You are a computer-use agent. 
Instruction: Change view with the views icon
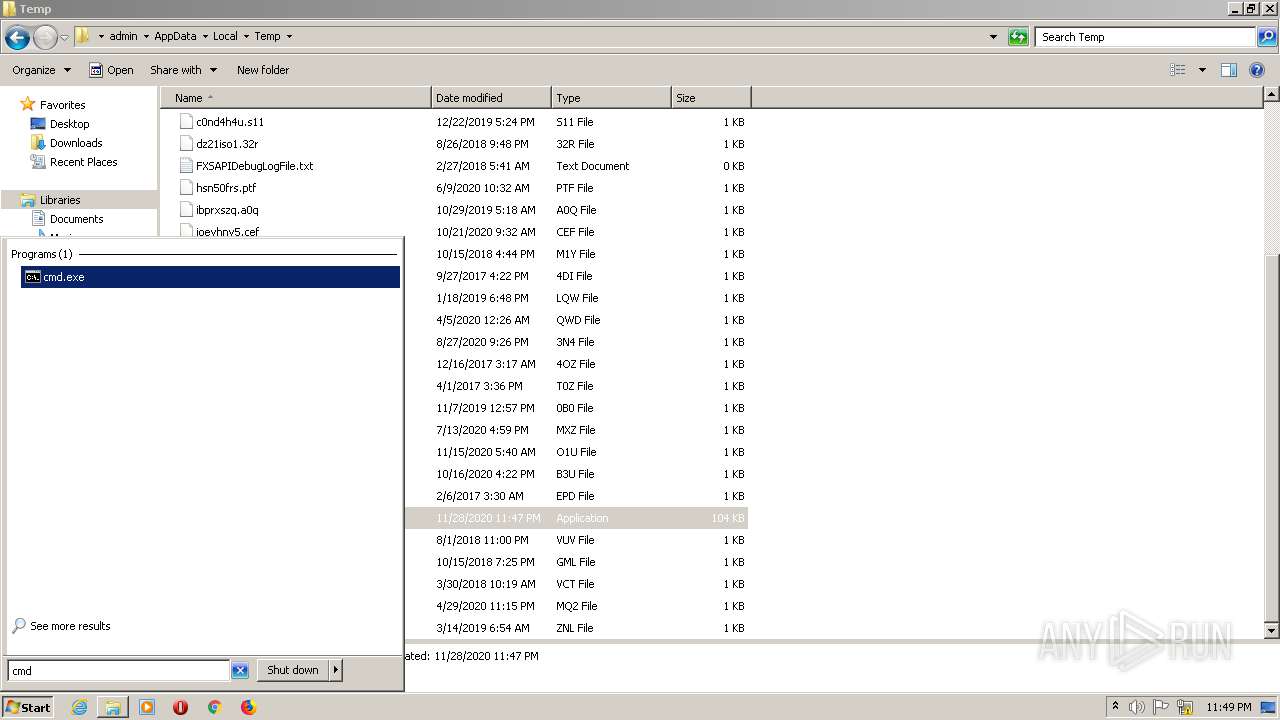[1178, 70]
